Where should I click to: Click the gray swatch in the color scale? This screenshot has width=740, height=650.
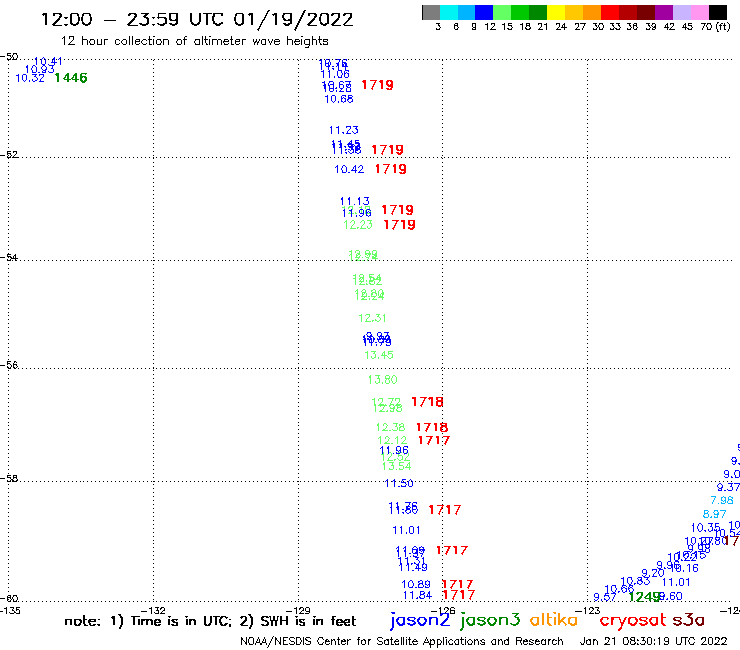[431, 12]
